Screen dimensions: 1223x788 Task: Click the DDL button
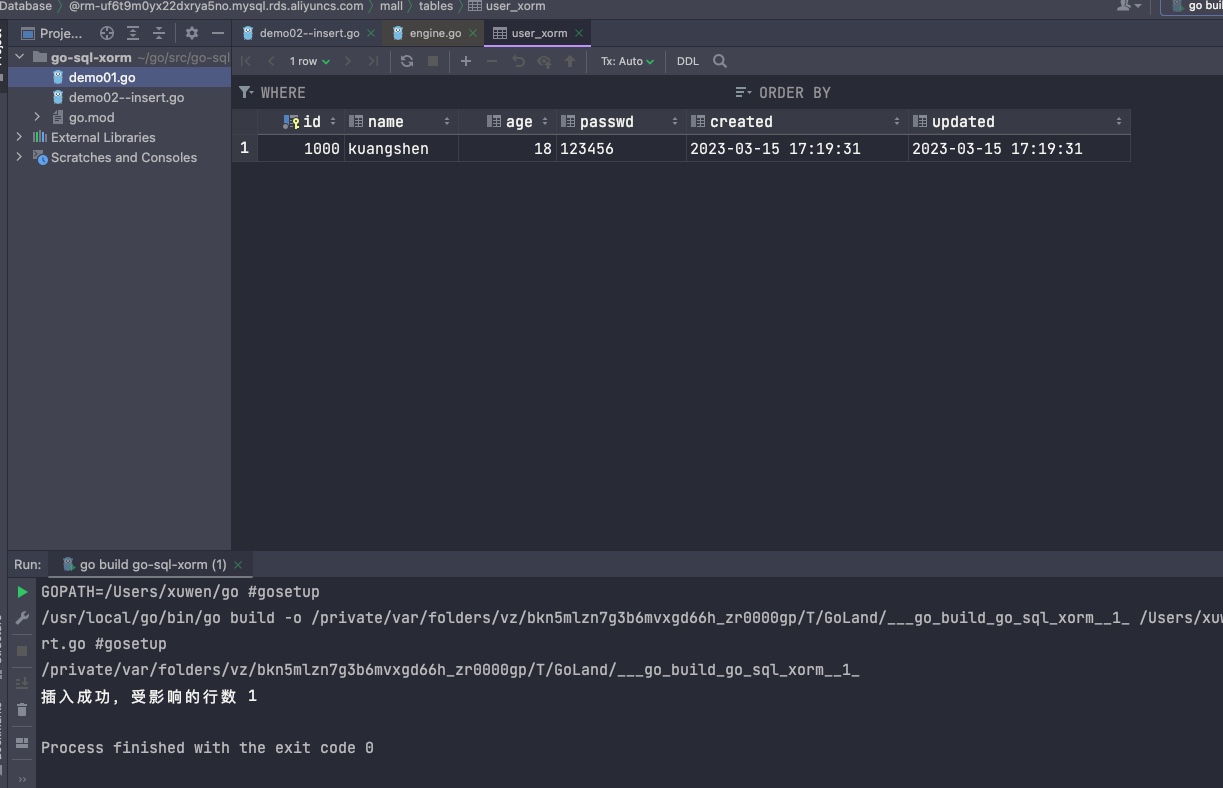(x=688, y=61)
